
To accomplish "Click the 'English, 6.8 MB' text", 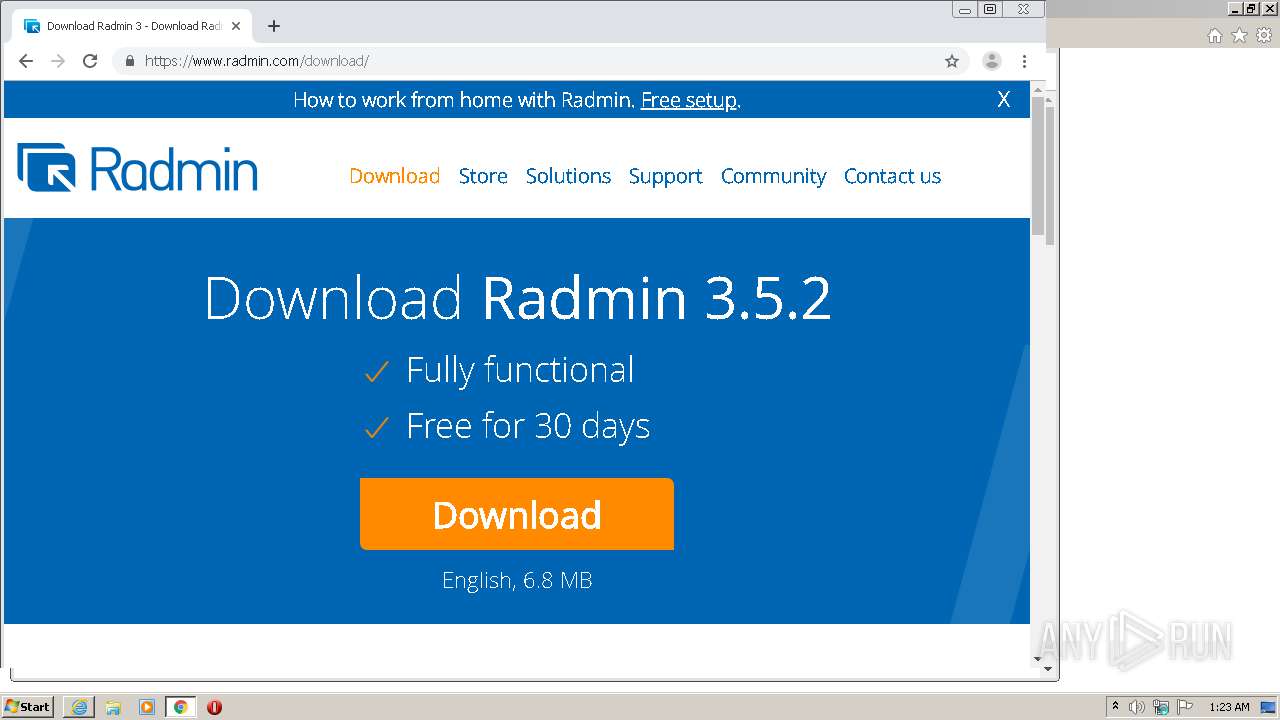I will [x=517, y=580].
